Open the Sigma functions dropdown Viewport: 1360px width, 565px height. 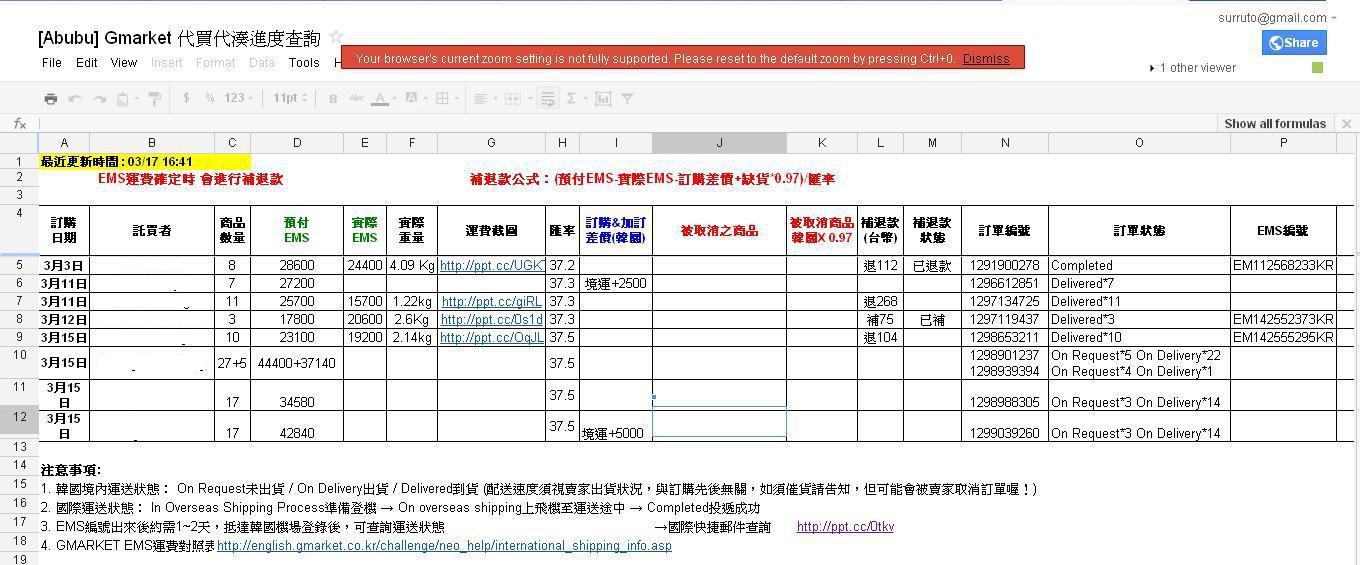(575, 98)
